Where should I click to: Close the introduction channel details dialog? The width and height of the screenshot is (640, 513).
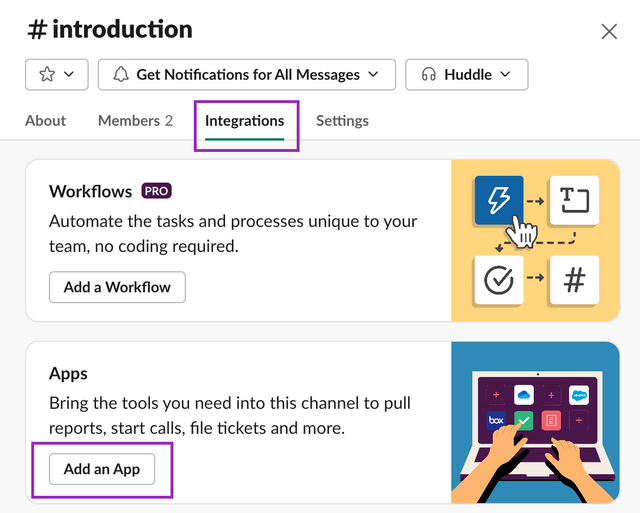(x=609, y=31)
